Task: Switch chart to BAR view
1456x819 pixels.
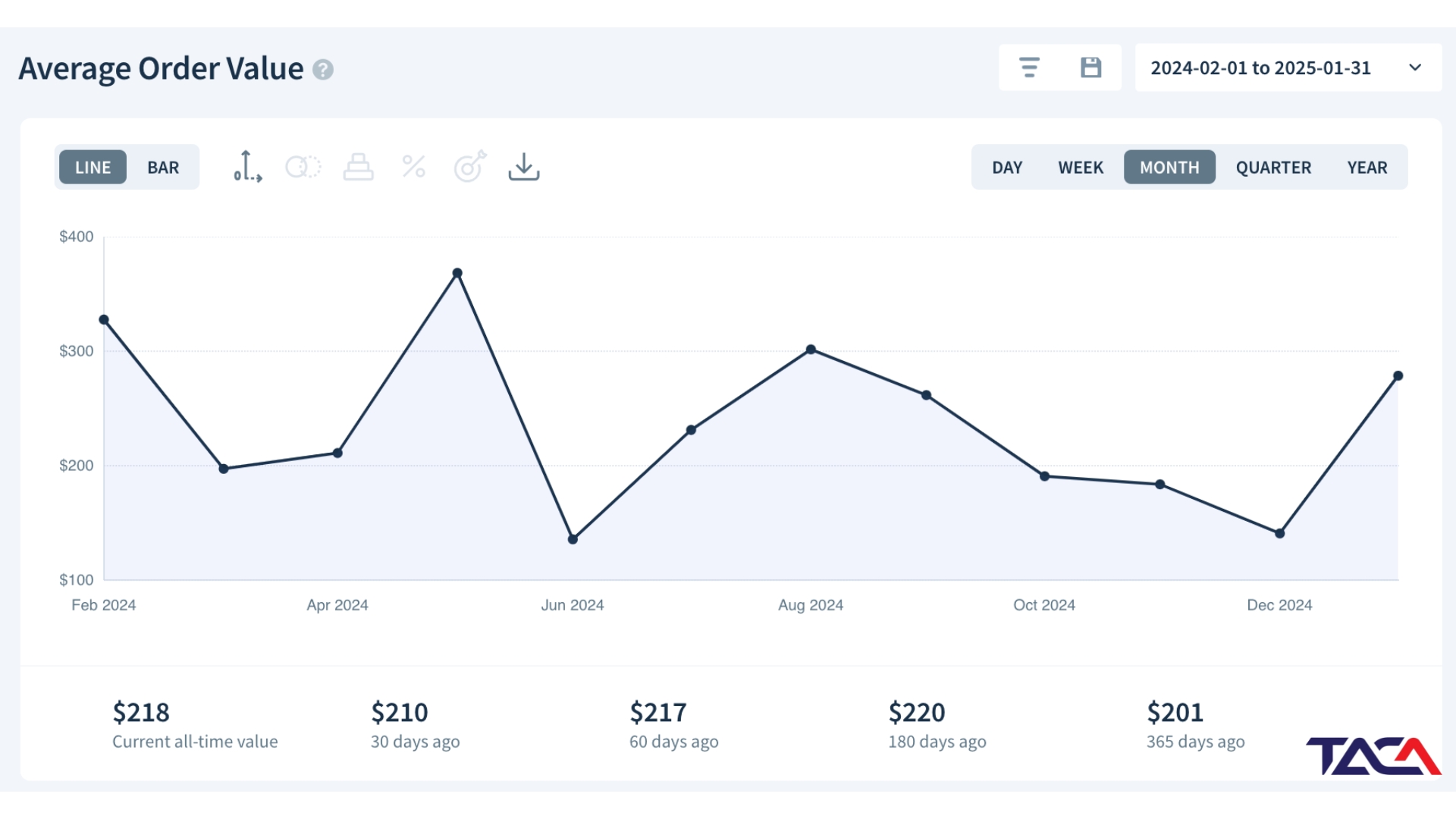Action: click(163, 168)
